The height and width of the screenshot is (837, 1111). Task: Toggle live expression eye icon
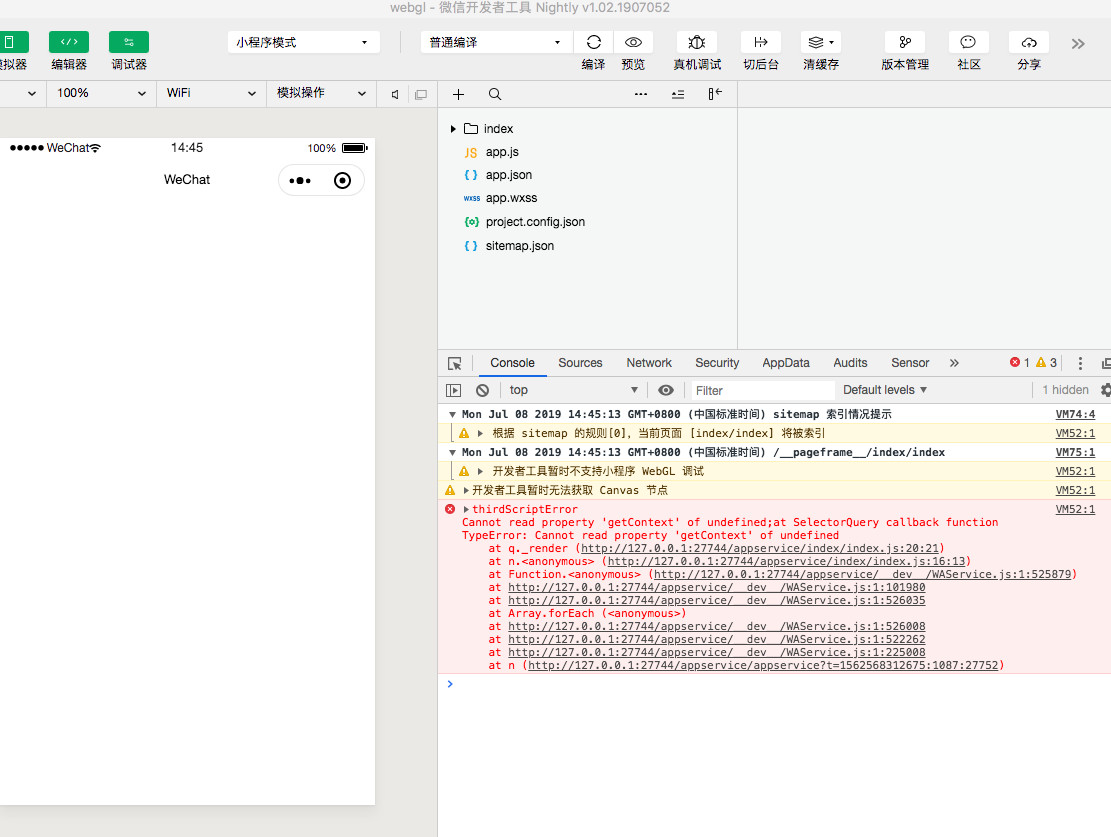pos(666,390)
